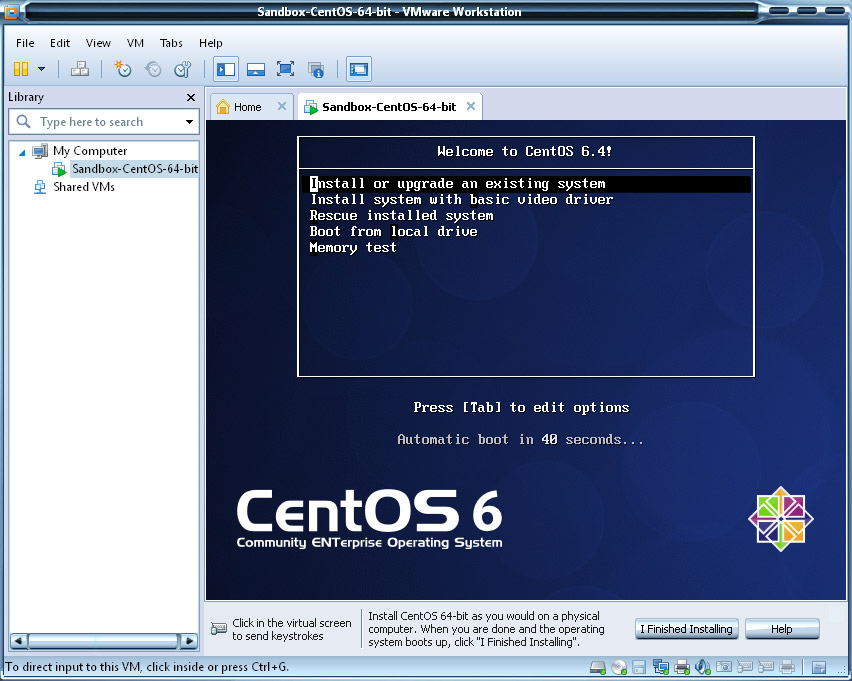Open the Snapshot Manager wrench-clock icon
Image resolution: width=852 pixels, height=681 pixels.
pos(183,69)
